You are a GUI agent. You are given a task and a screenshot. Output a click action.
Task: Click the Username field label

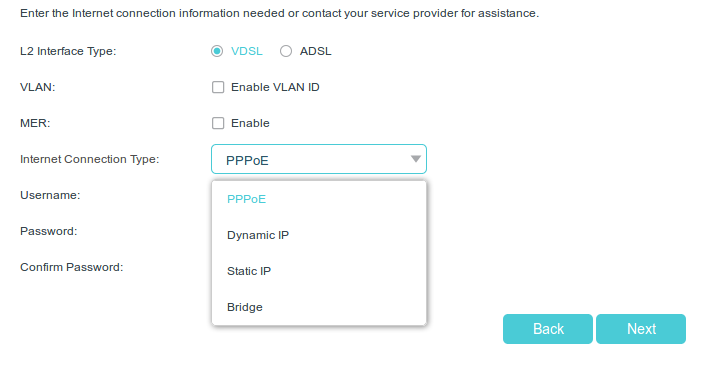click(50, 195)
